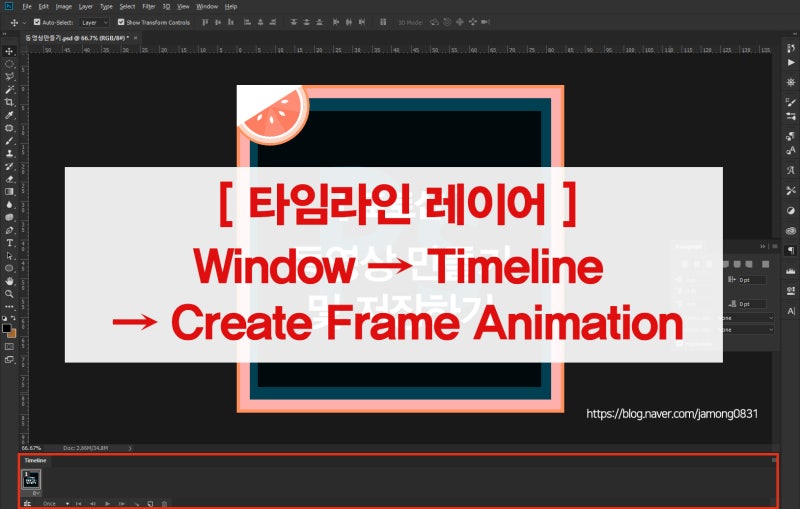This screenshot has height=509, width=800.
Task: Open the Glyphs panel icon
Action: coord(791,170)
